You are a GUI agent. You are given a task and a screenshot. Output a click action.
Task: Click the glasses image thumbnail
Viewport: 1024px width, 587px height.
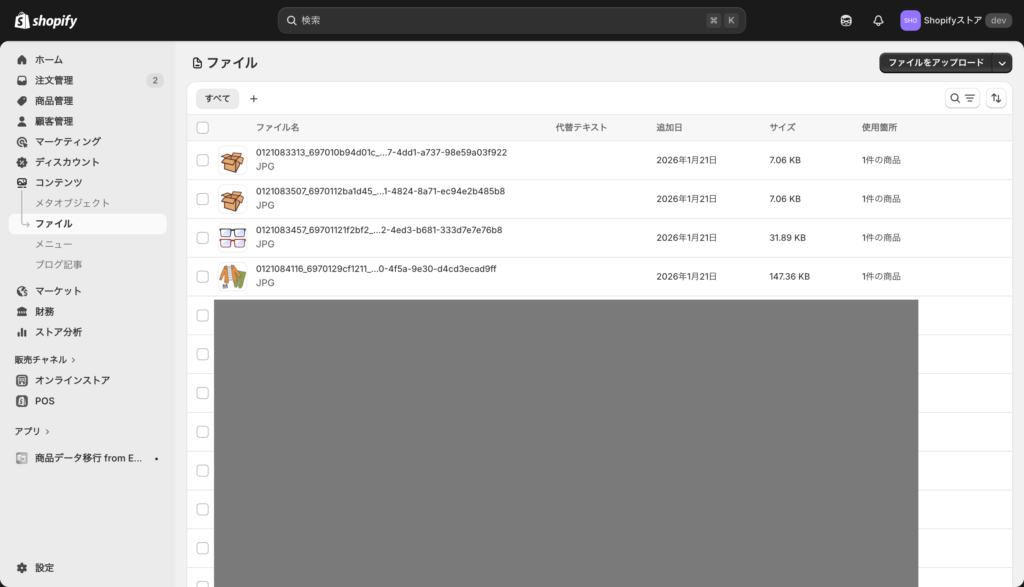232,237
